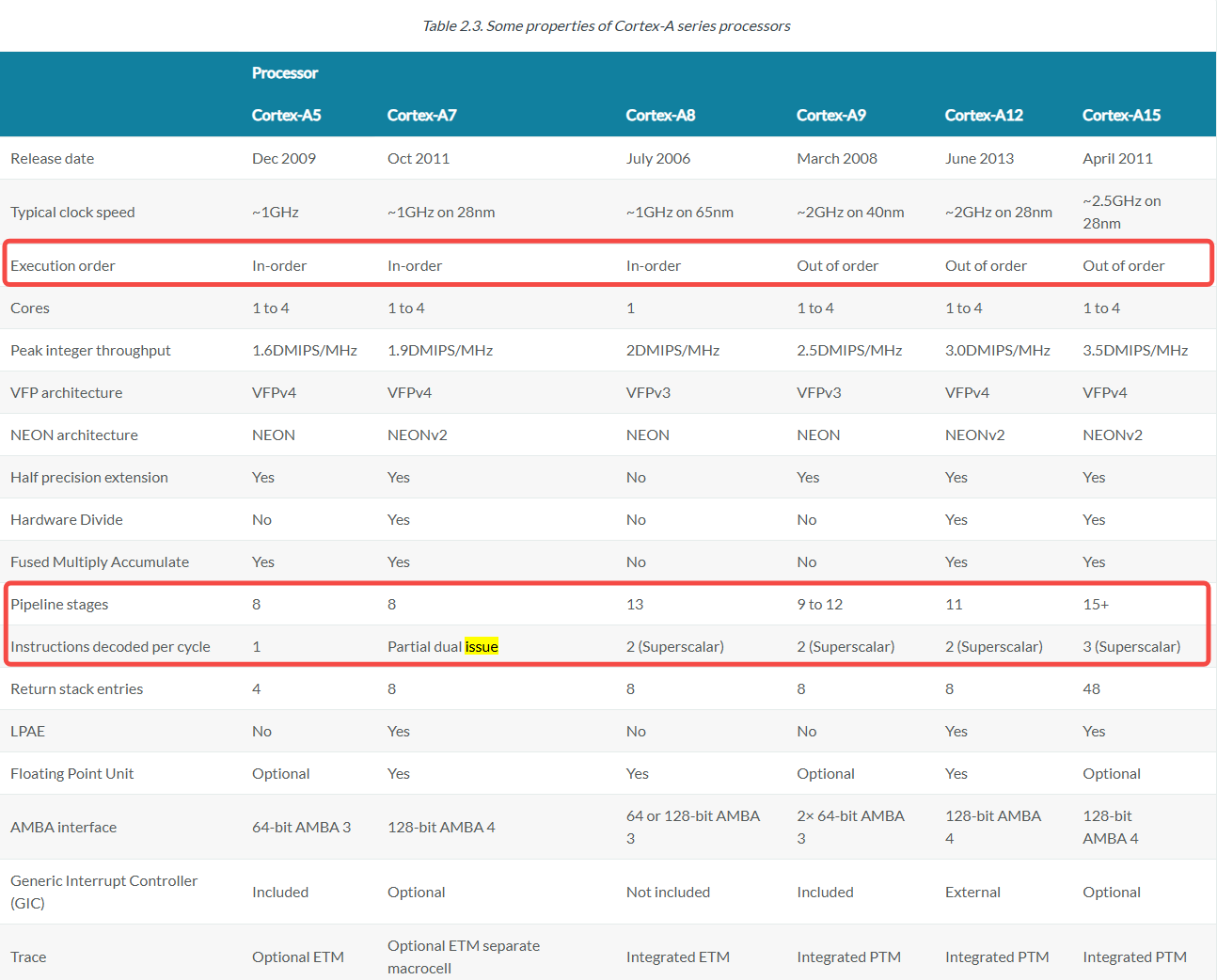This screenshot has width=1217, height=980.
Task: Select the 'Peak integer throughput' row label
Action: (90, 351)
